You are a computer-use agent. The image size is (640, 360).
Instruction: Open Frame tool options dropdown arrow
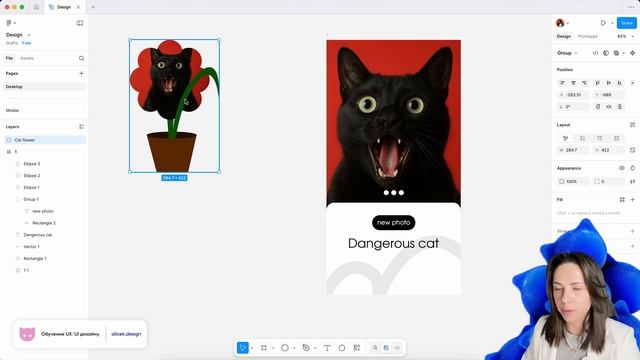[x=273, y=348]
